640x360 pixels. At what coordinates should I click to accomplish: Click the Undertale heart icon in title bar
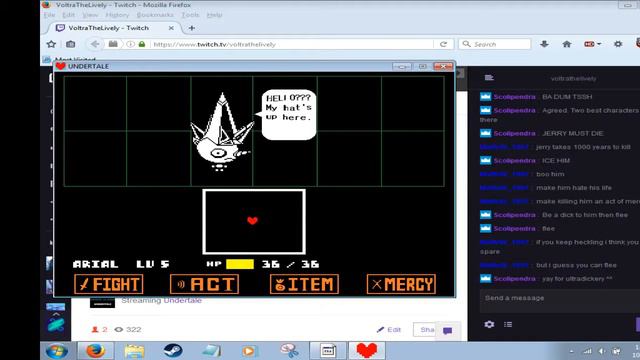(x=61, y=66)
